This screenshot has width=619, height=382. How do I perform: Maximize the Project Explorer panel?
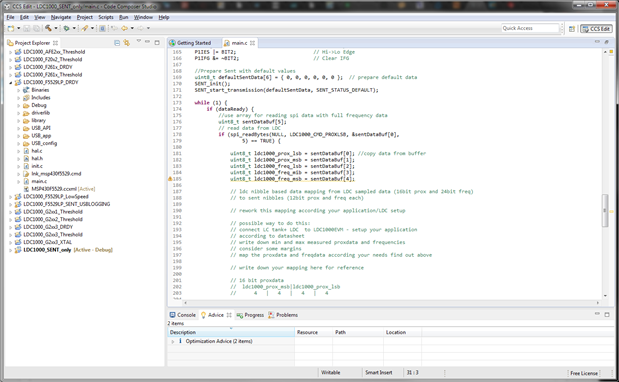[x=157, y=42]
